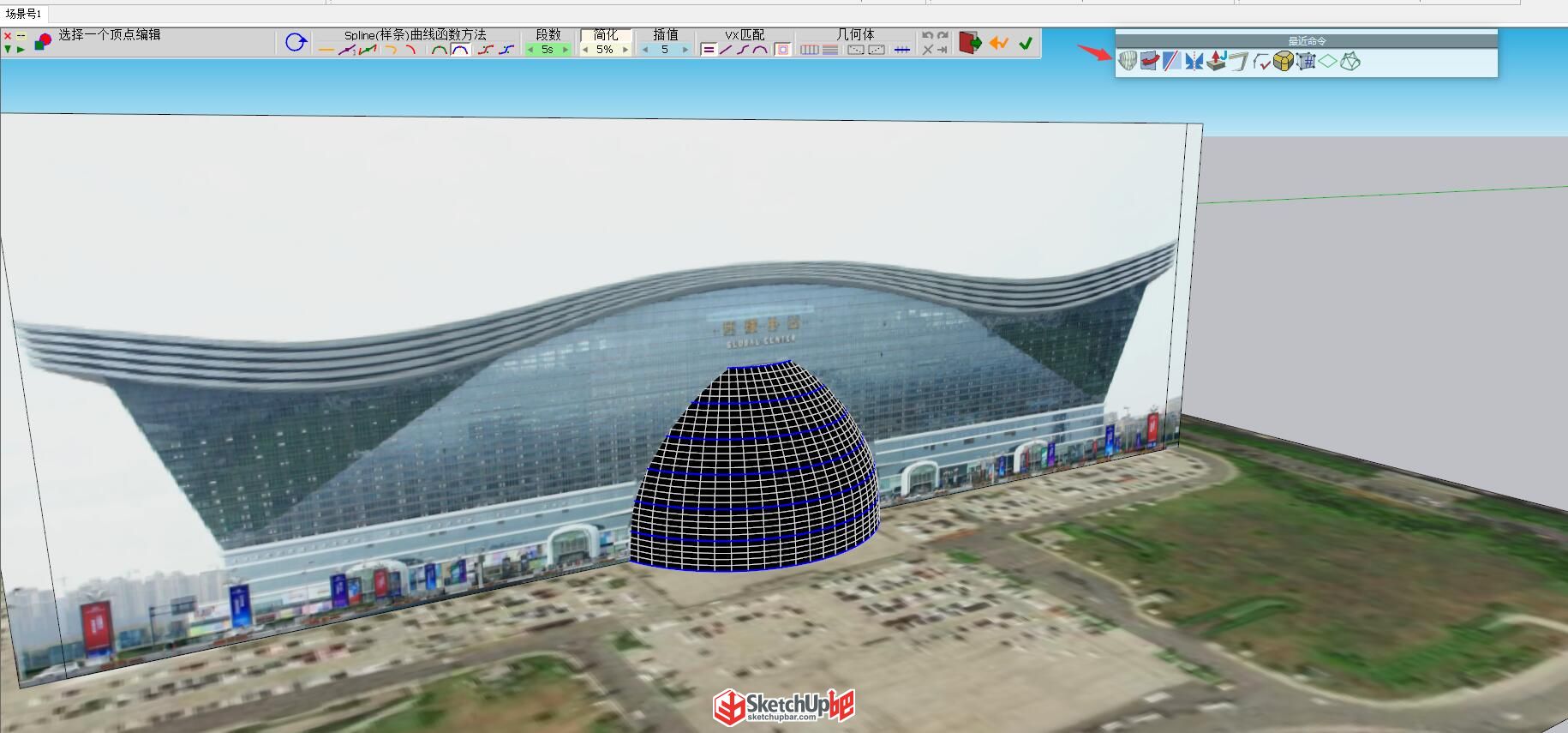Increase interpolation value with right arrow
Viewport: 1568px width, 733px height.
(685, 50)
